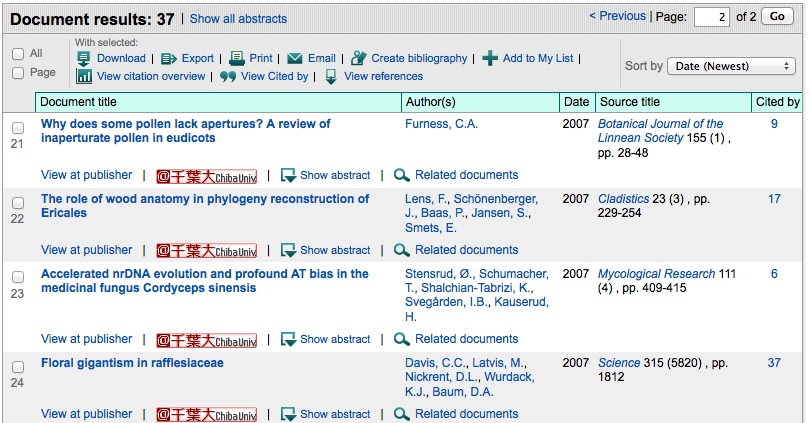Open the Sort by Date (Newest) dropdown
The height and width of the screenshot is (423, 809).
[731, 66]
